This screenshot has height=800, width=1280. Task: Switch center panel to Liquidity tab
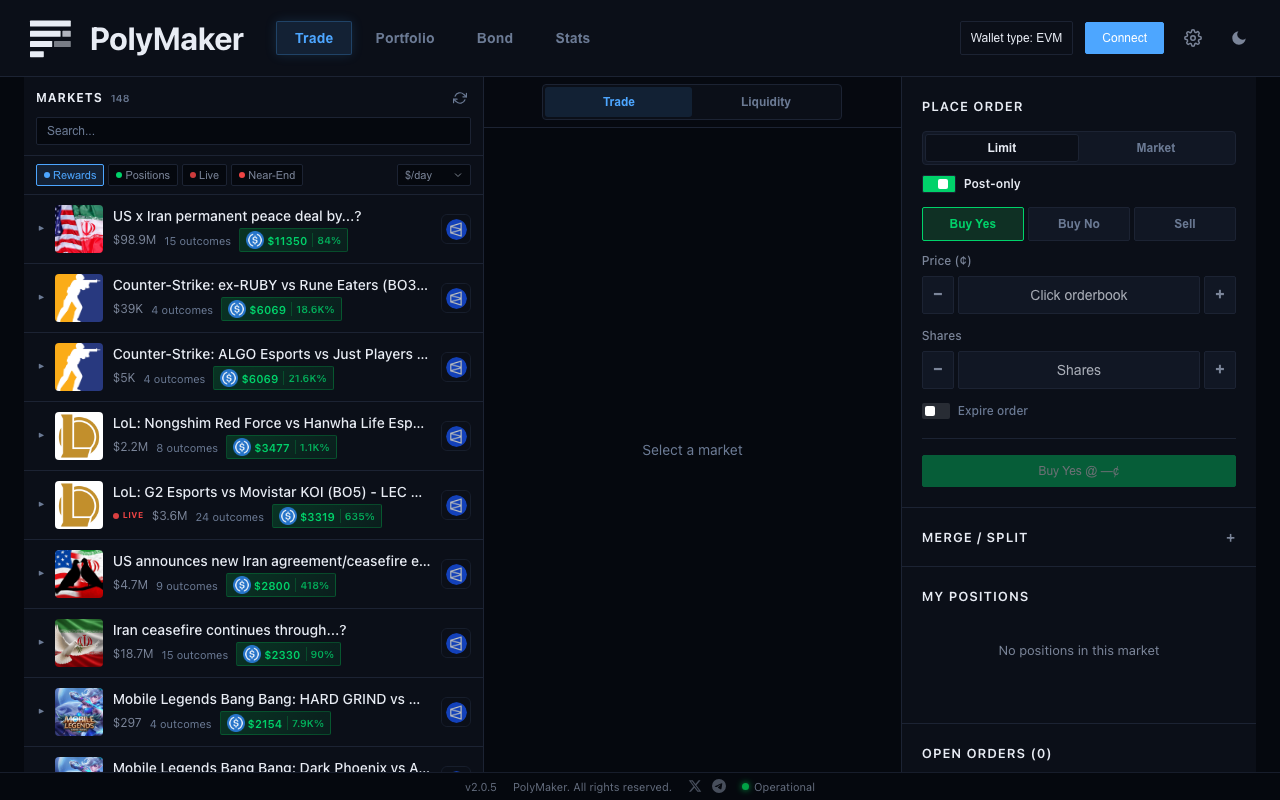766,102
